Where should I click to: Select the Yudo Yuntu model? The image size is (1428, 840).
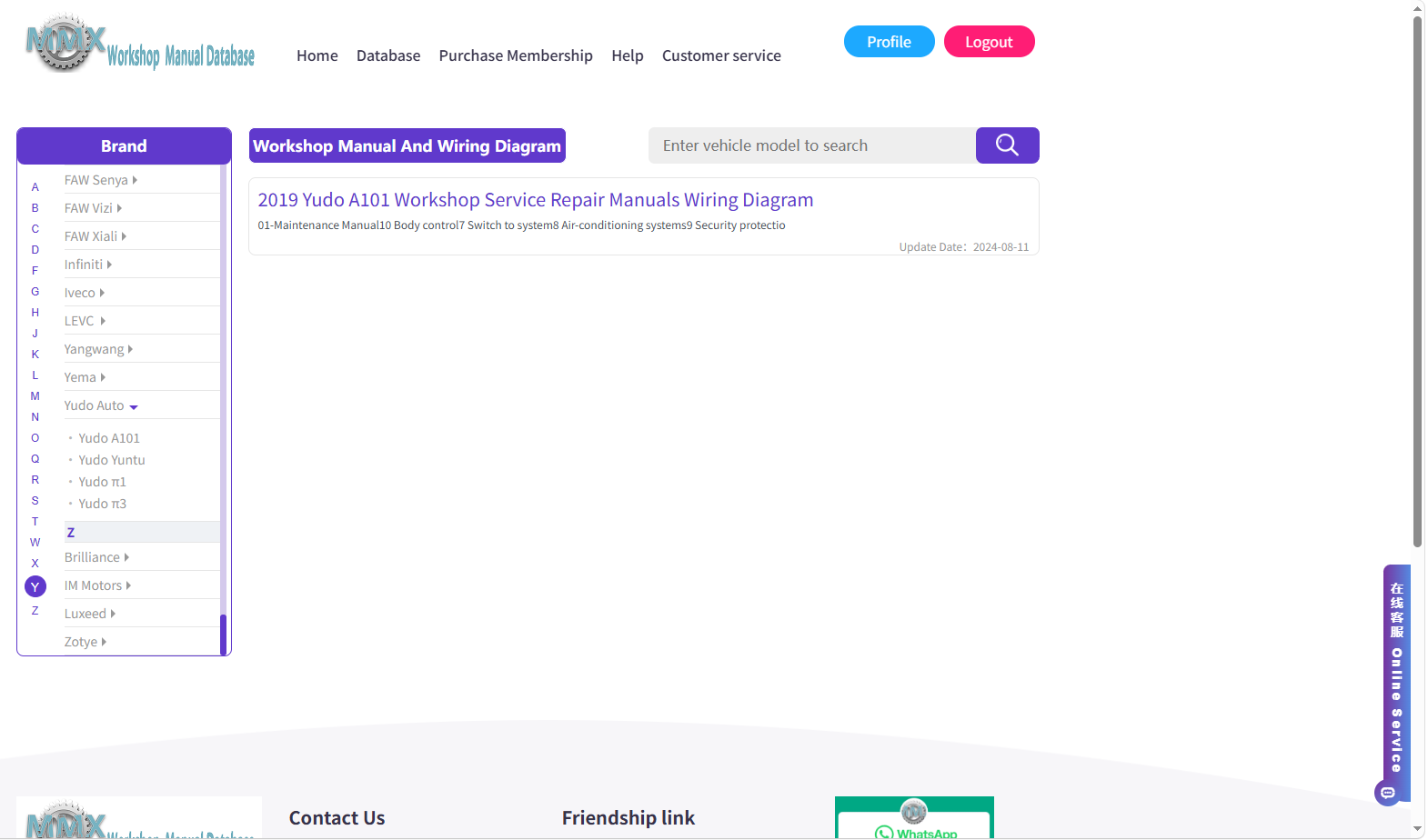click(112, 460)
